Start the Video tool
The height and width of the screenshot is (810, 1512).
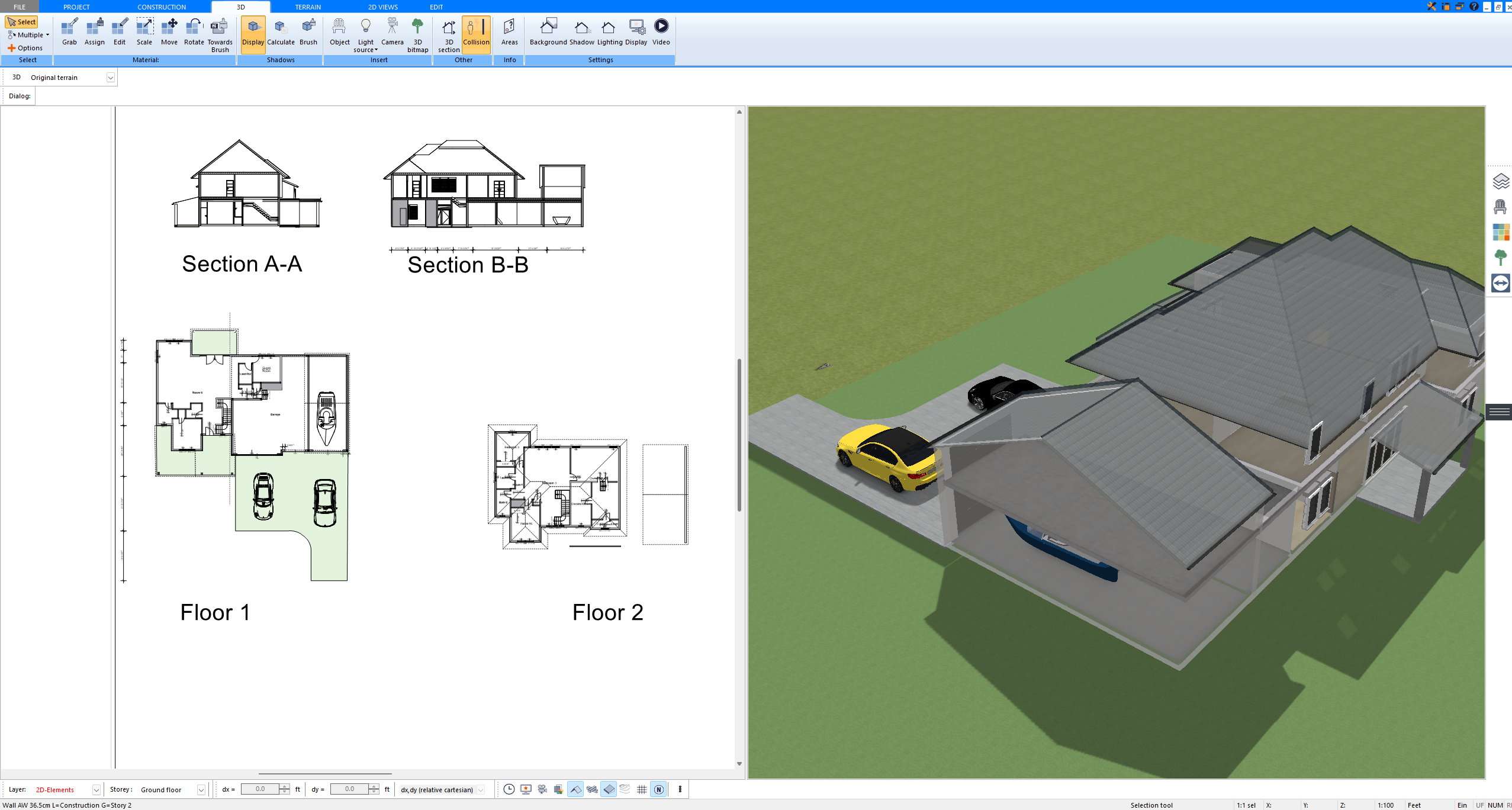[661, 32]
